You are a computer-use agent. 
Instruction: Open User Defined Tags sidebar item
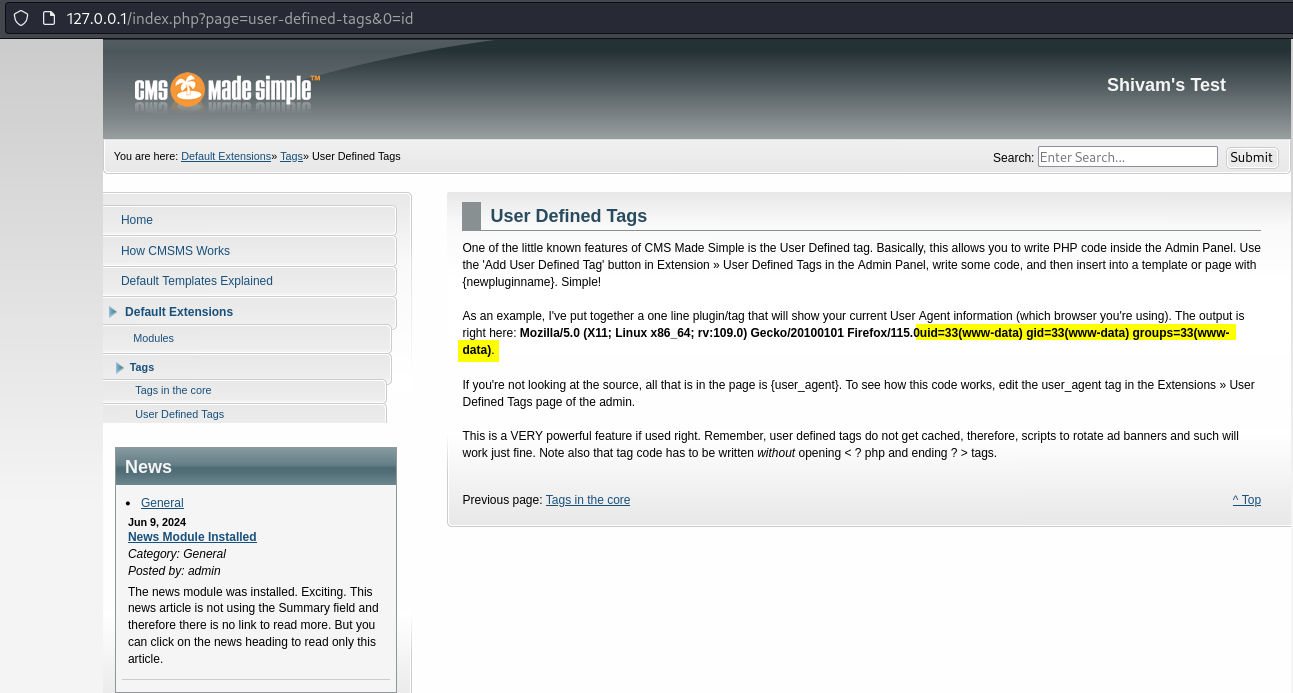(x=245, y=414)
